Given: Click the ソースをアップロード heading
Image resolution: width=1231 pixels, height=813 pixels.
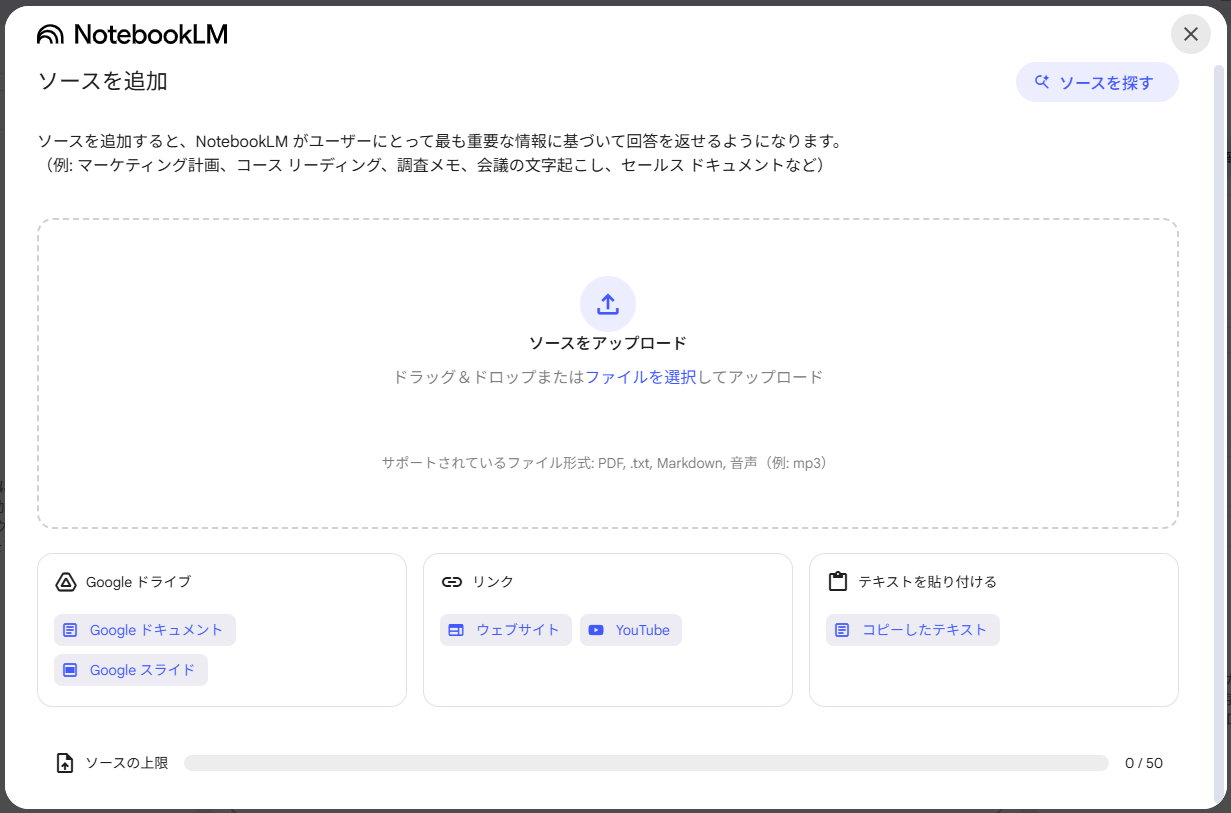Looking at the screenshot, I should [608, 343].
